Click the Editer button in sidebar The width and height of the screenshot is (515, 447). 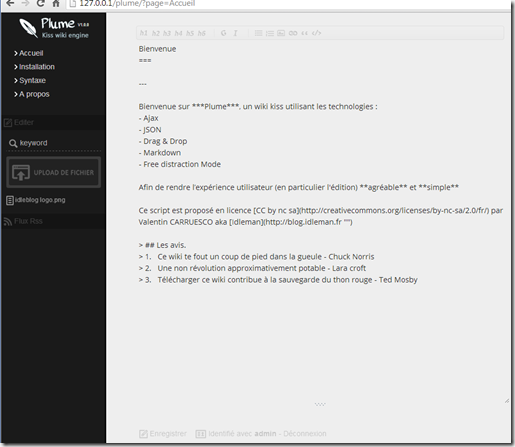pyautogui.click(x=19, y=122)
